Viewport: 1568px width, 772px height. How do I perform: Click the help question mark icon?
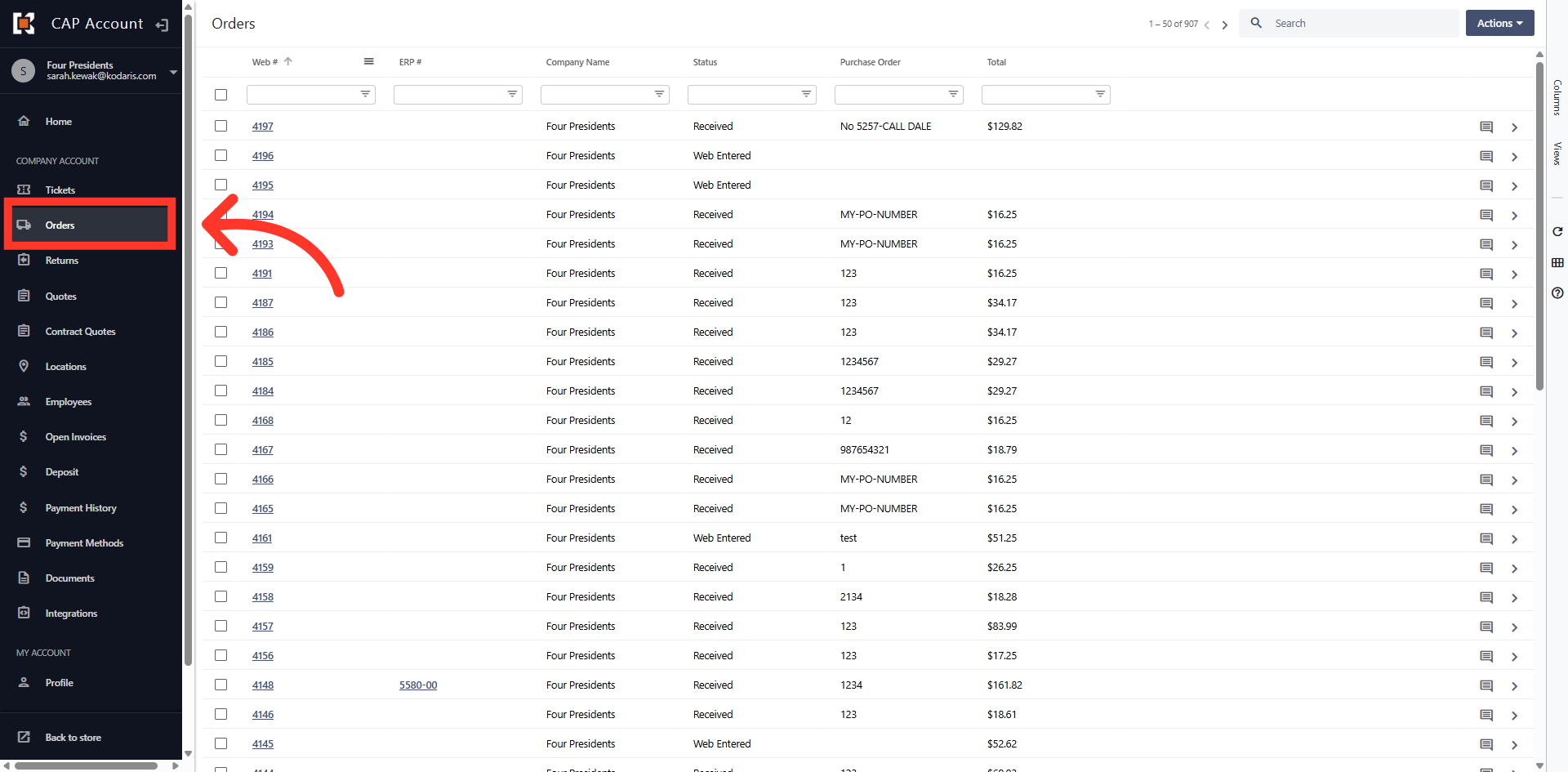[x=1557, y=292]
